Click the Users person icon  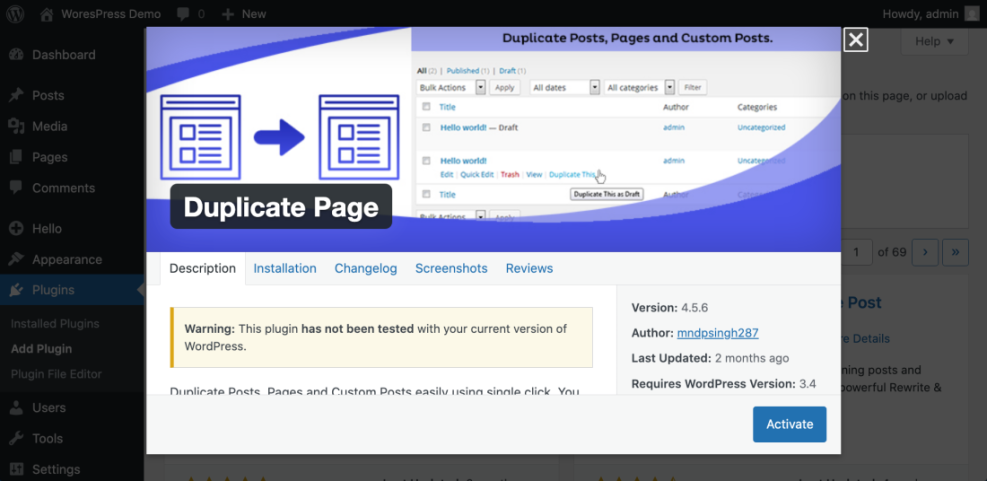[16, 408]
